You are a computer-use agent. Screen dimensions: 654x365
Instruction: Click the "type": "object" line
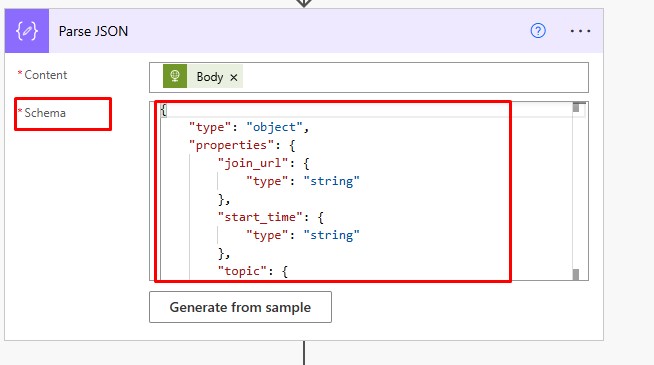point(249,127)
